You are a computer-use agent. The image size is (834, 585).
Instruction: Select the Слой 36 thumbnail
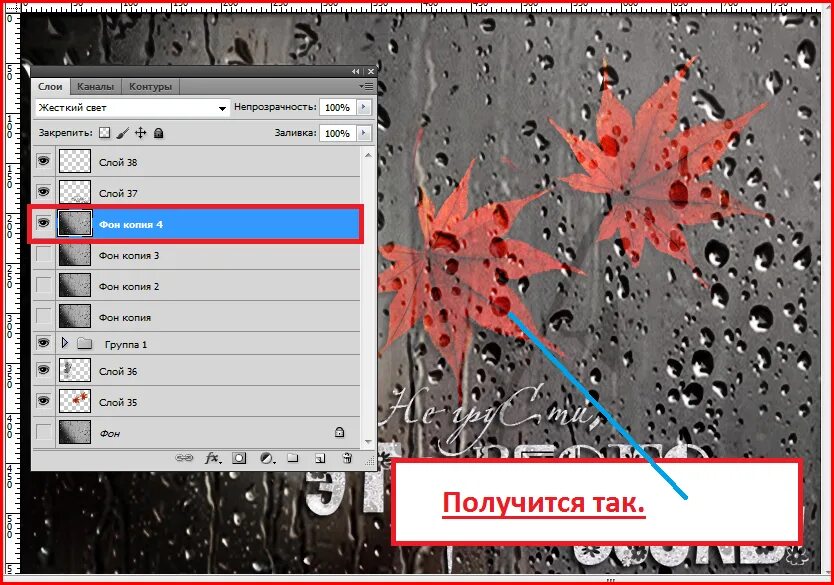pyautogui.click(x=74, y=370)
